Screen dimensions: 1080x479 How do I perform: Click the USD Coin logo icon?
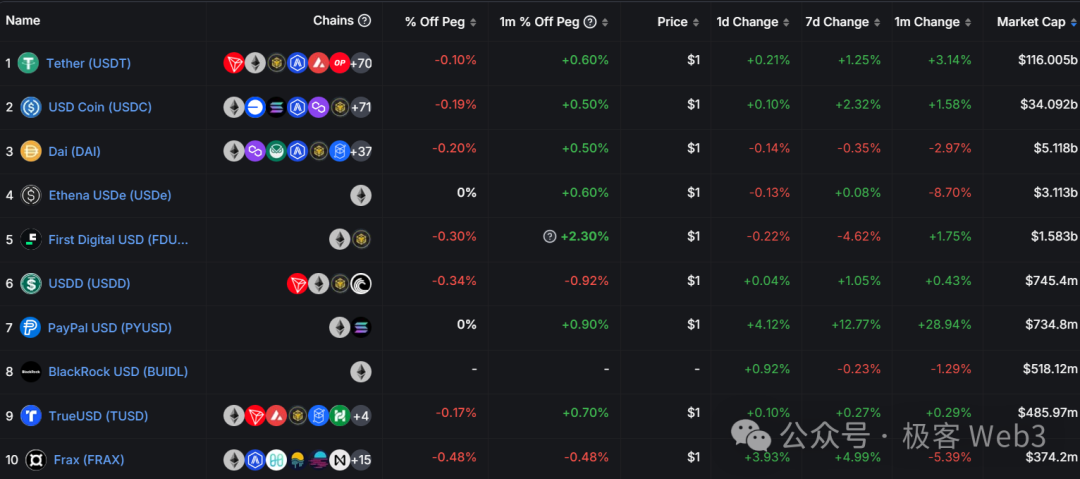coord(30,107)
